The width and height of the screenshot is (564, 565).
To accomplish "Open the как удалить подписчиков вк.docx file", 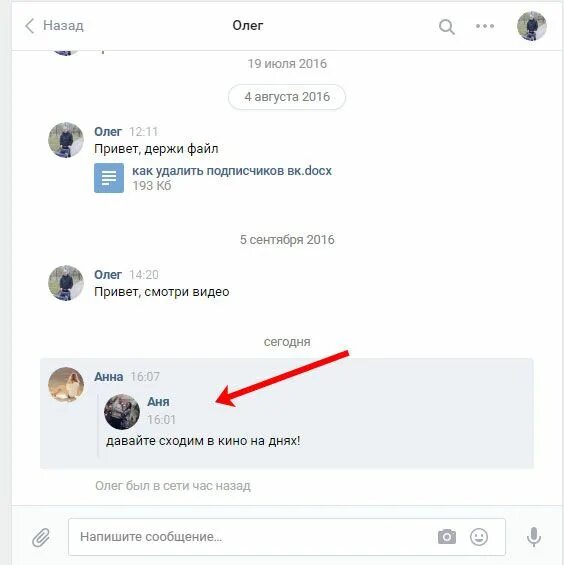I will click(x=231, y=171).
